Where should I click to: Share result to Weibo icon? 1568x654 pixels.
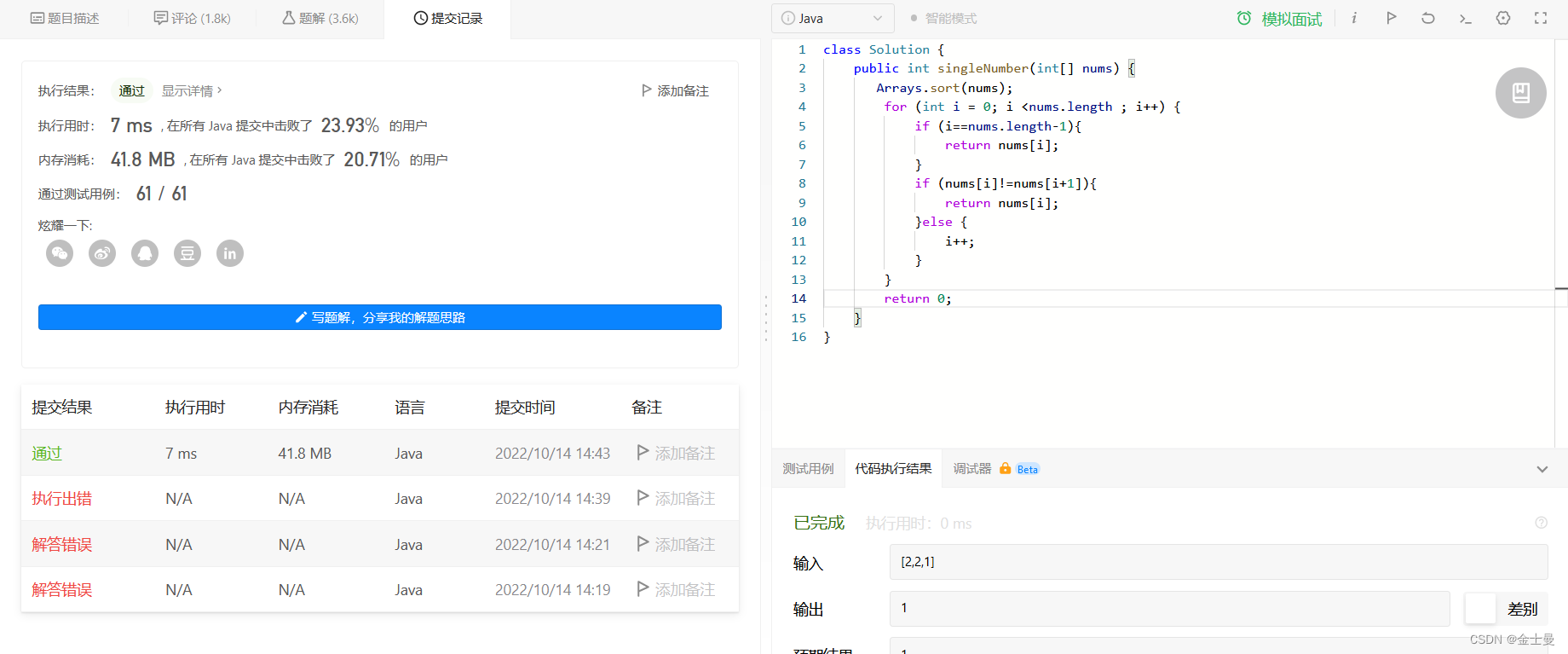tap(102, 253)
